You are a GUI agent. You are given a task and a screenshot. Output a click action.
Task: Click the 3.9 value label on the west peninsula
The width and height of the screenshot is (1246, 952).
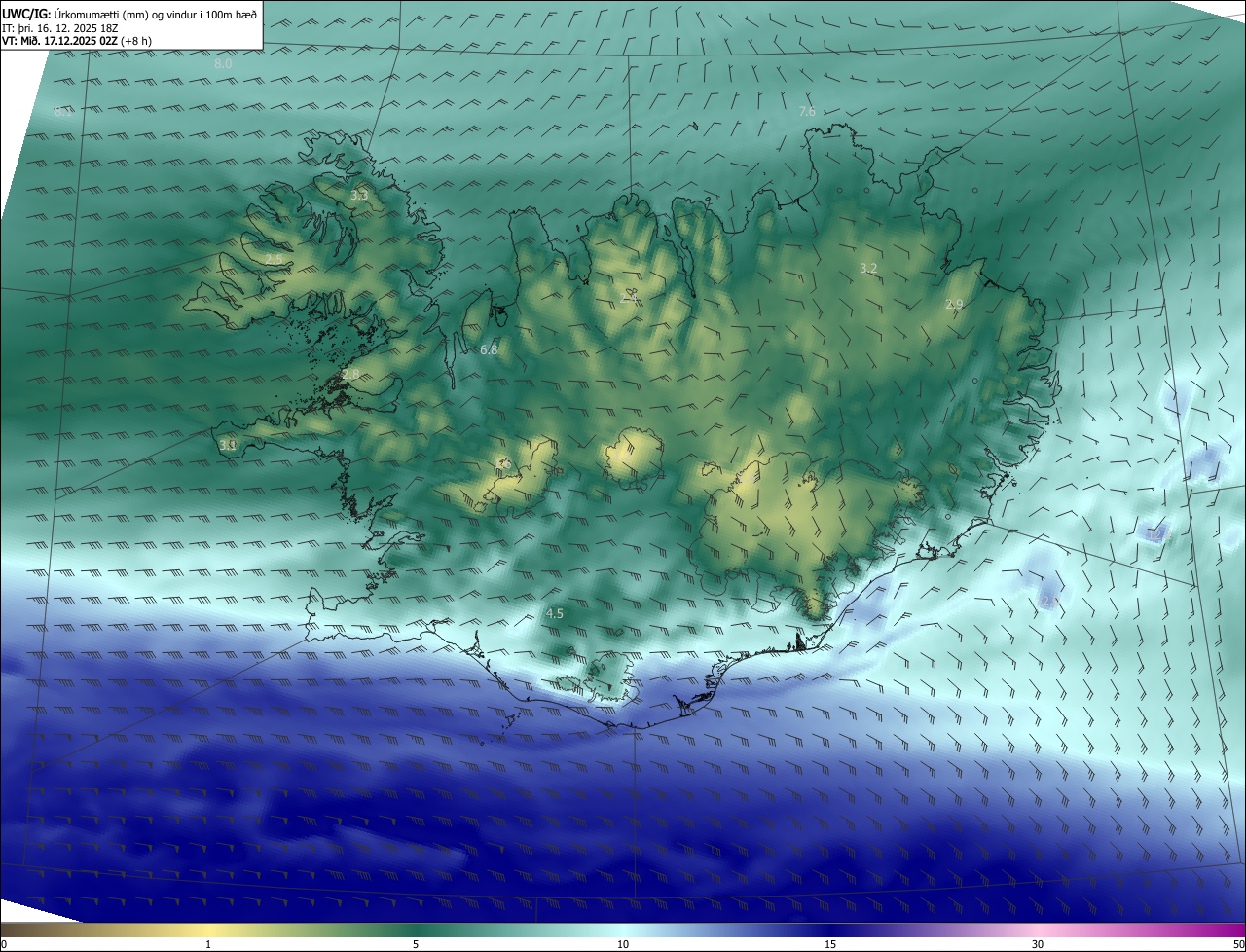pyautogui.click(x=228, y=445)
